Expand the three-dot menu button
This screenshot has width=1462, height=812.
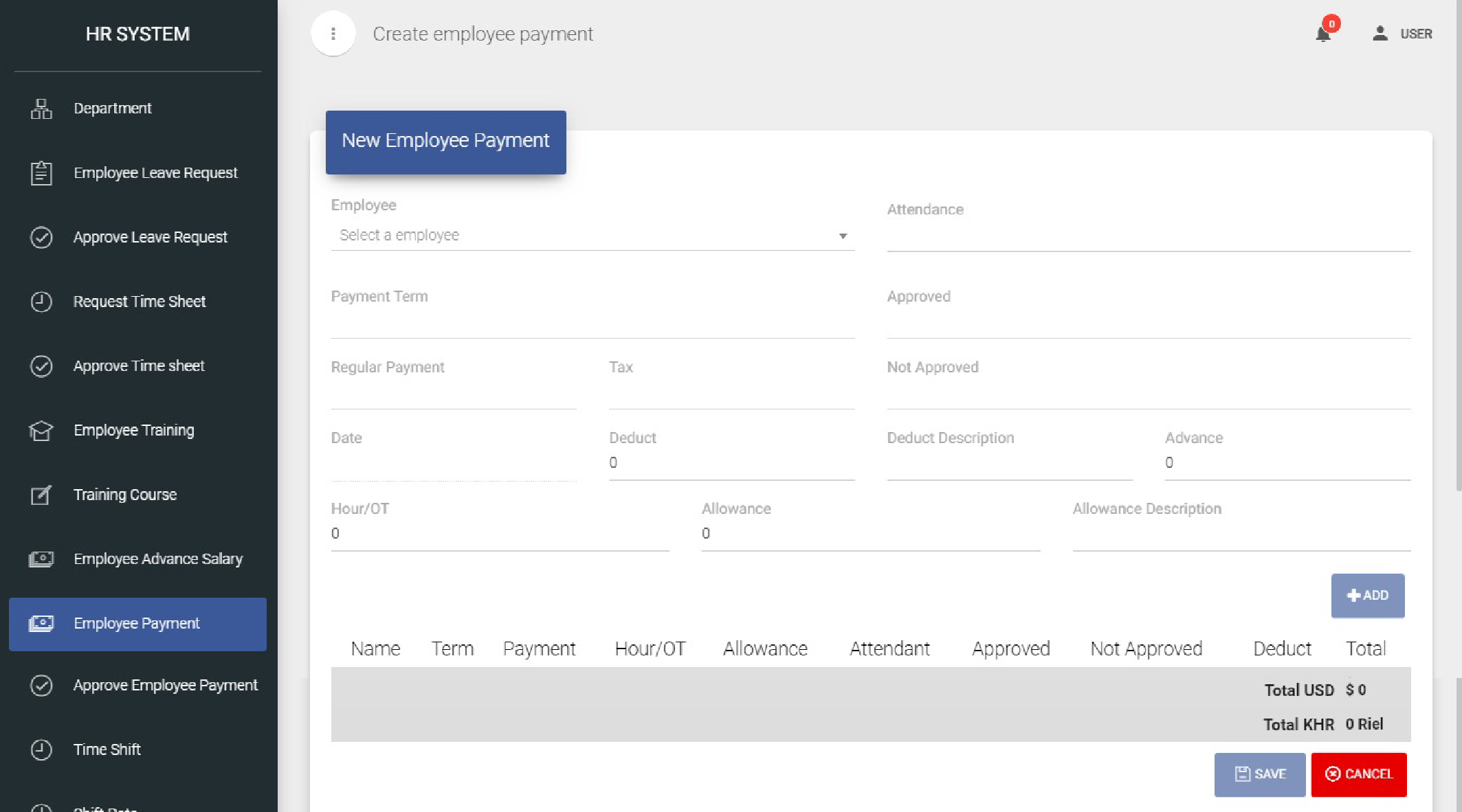[x=333, y=33]
